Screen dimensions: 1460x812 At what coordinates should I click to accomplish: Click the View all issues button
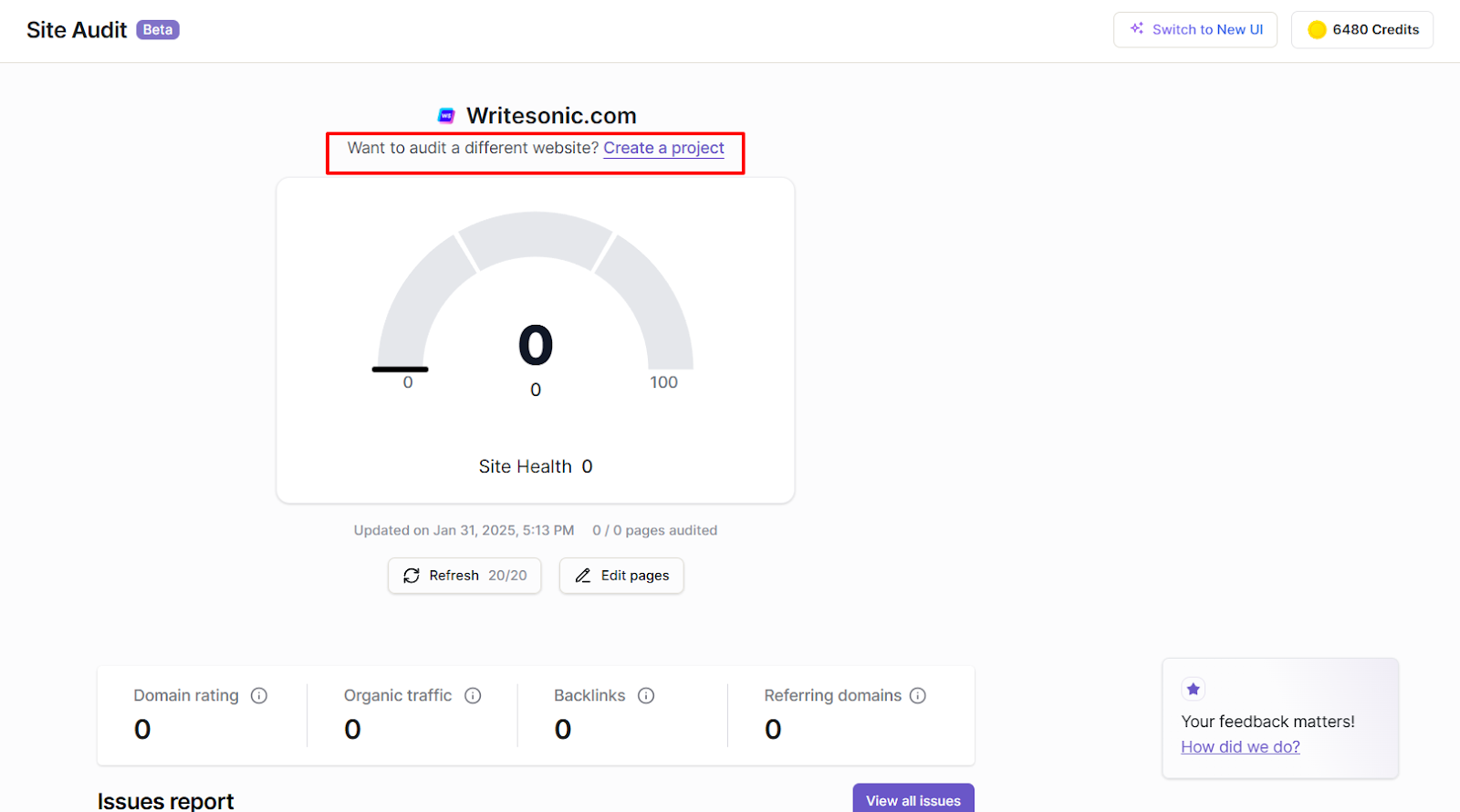(x=913, y=799)
